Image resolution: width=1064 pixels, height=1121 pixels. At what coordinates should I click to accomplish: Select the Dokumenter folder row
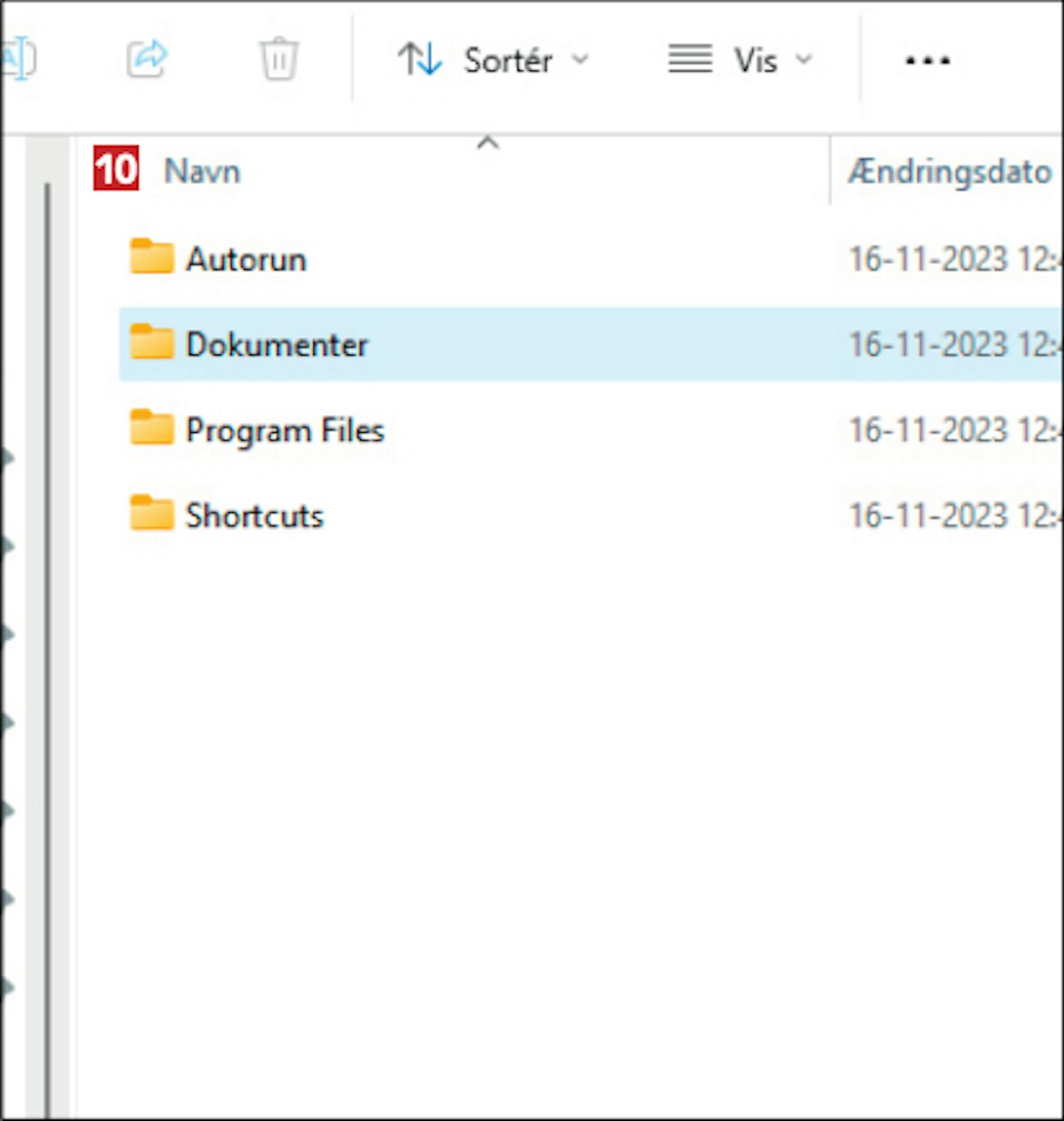[591, 344]
